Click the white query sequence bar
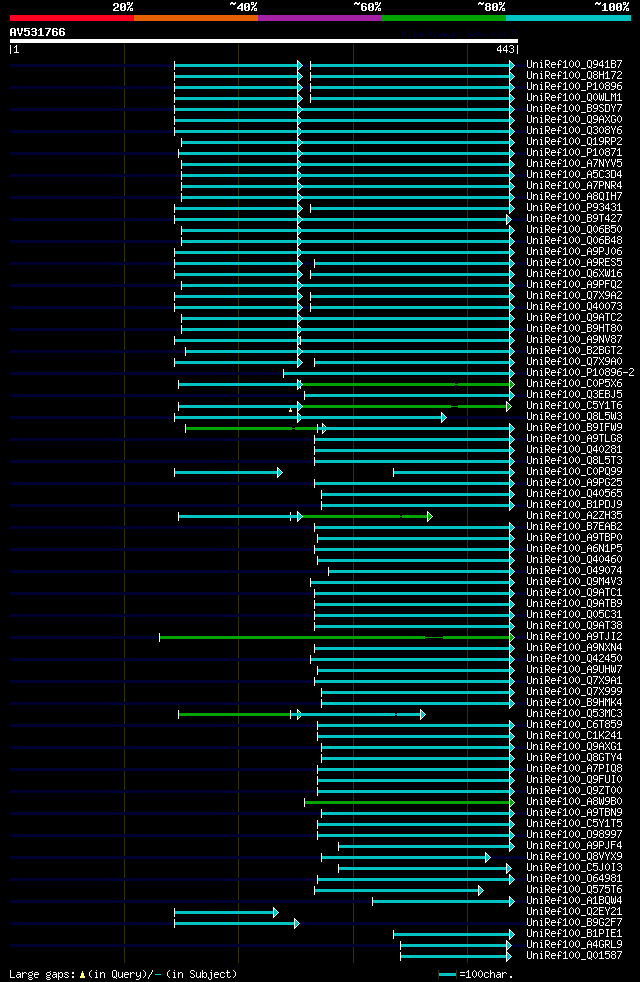Screen dimensions: 640x982 tap(264, 41)
